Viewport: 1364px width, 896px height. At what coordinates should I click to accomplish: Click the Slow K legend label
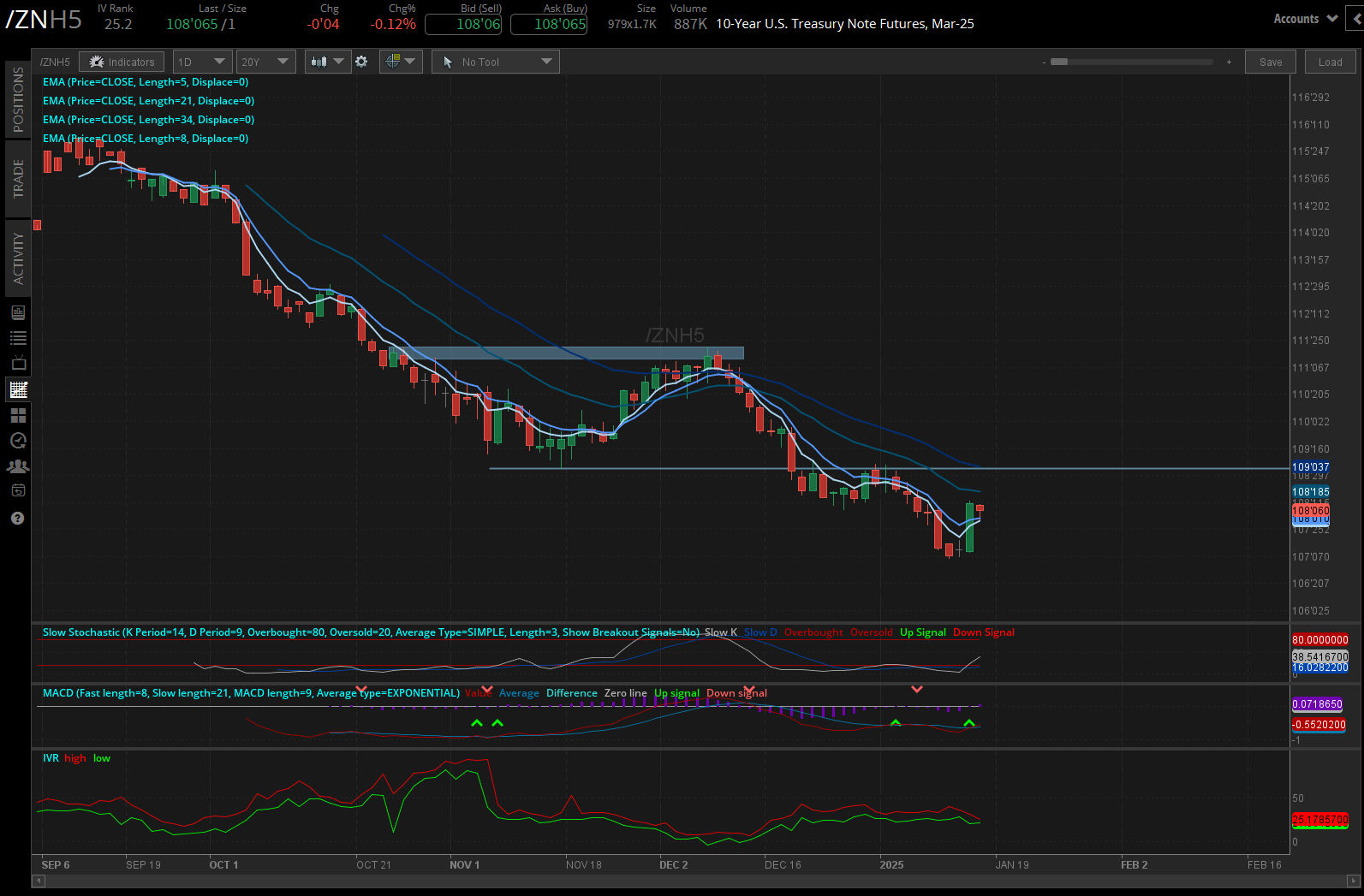click(721, 632)
